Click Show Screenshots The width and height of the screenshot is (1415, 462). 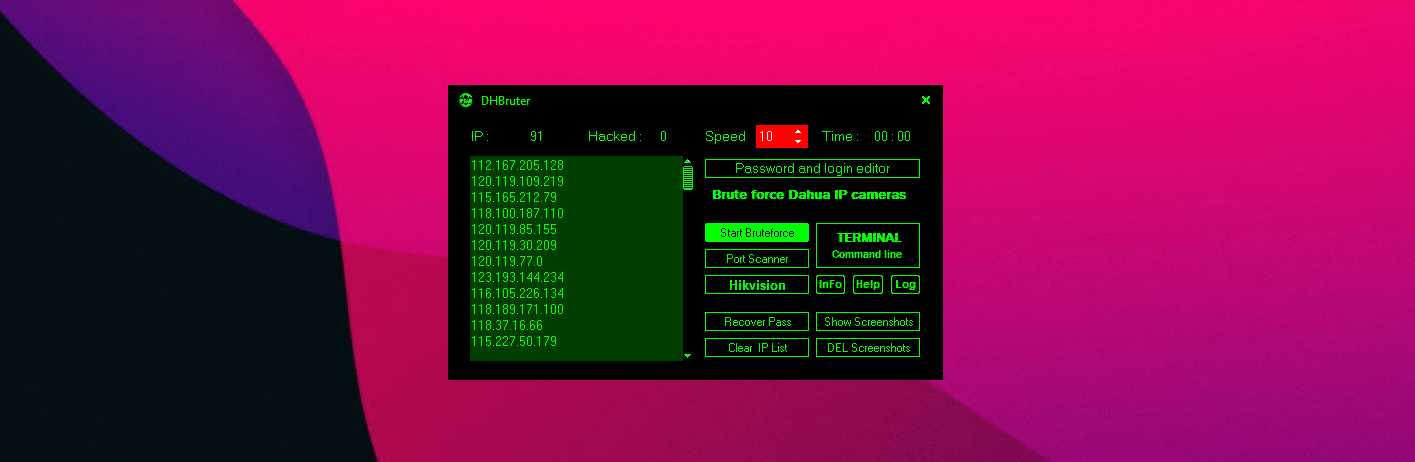point(868,322)
